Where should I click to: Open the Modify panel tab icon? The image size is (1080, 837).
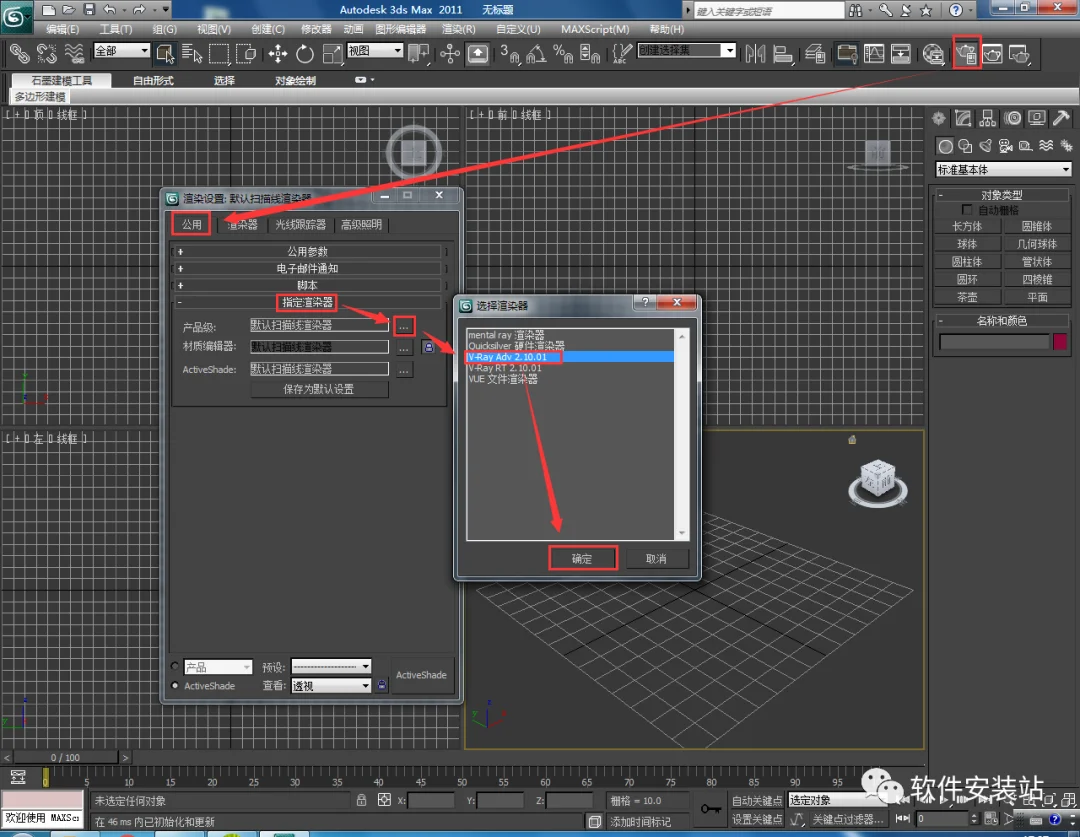pyautogui.click(x=963, y=118)
